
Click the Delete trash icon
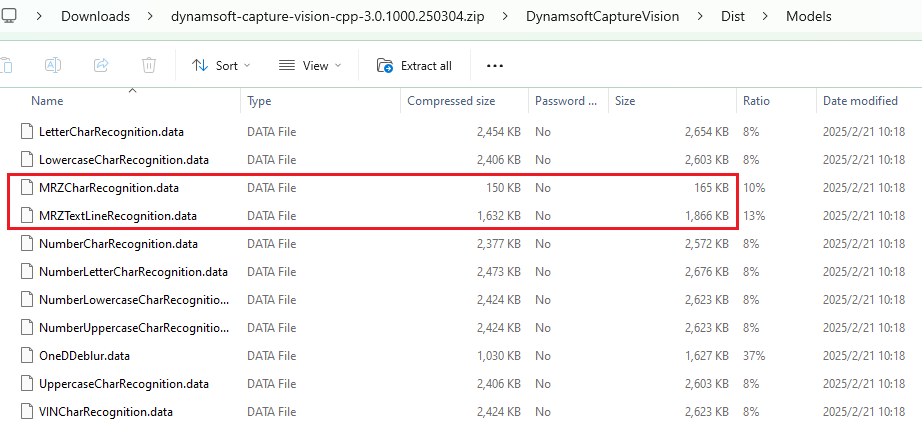pyautogui.click(x=149, y=65)
